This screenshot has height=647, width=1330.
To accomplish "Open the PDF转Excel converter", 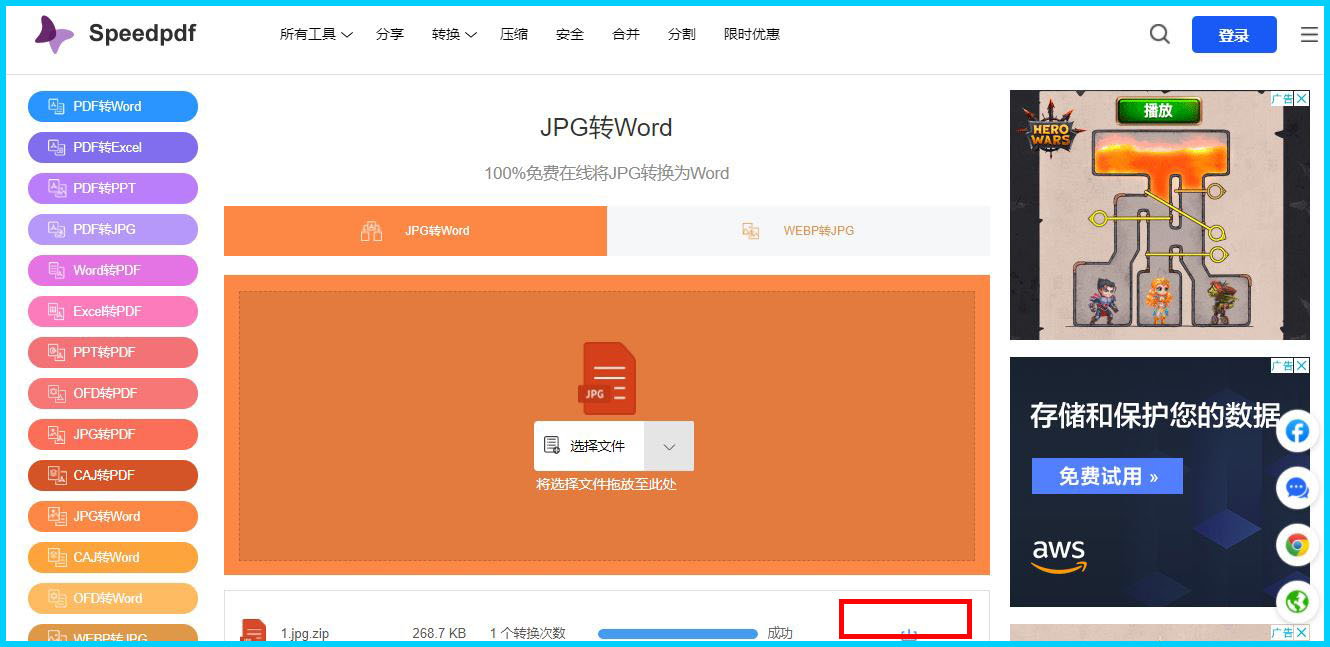I will [112, 147].
